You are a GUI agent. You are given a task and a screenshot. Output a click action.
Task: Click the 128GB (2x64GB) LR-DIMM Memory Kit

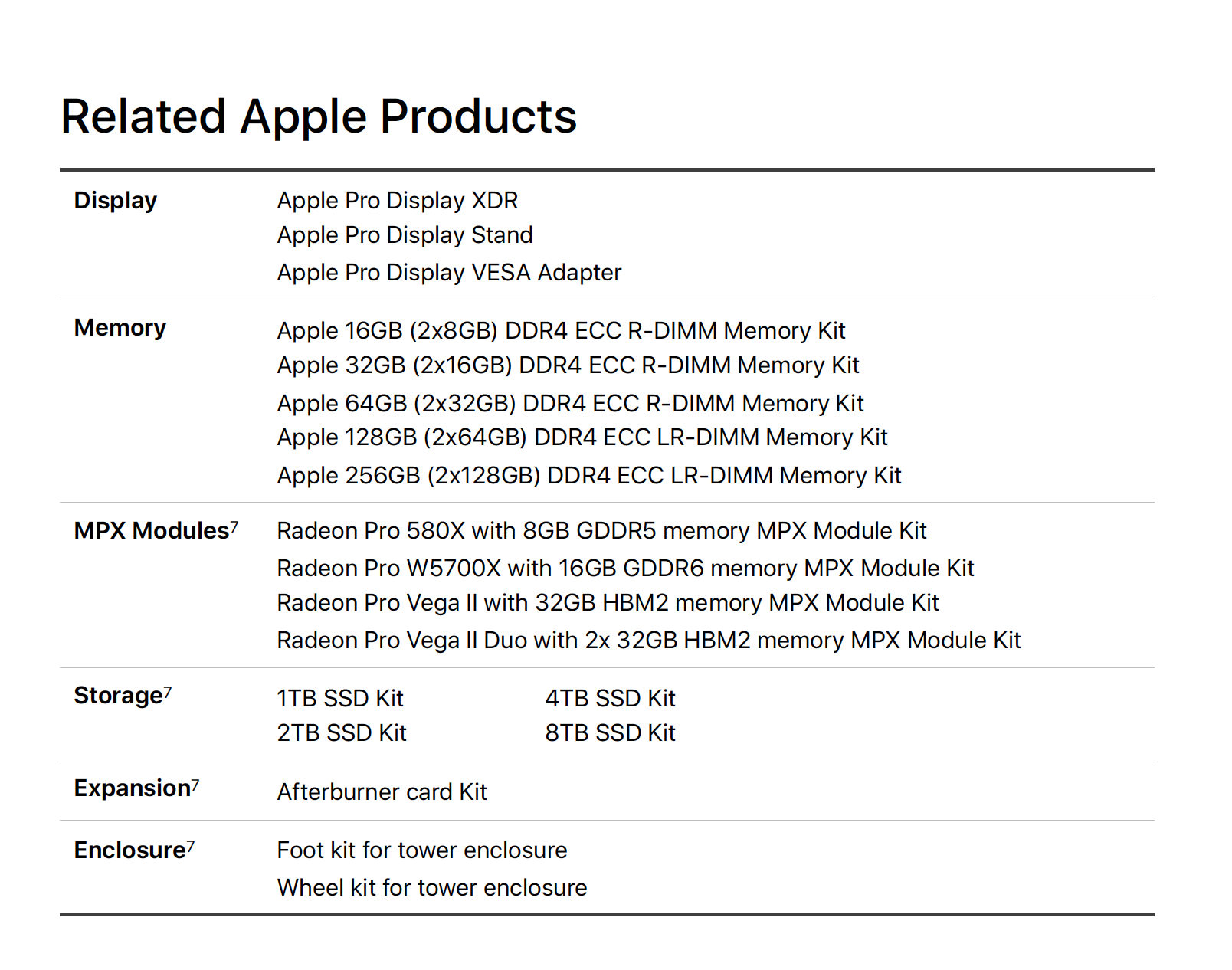[582, 437]
